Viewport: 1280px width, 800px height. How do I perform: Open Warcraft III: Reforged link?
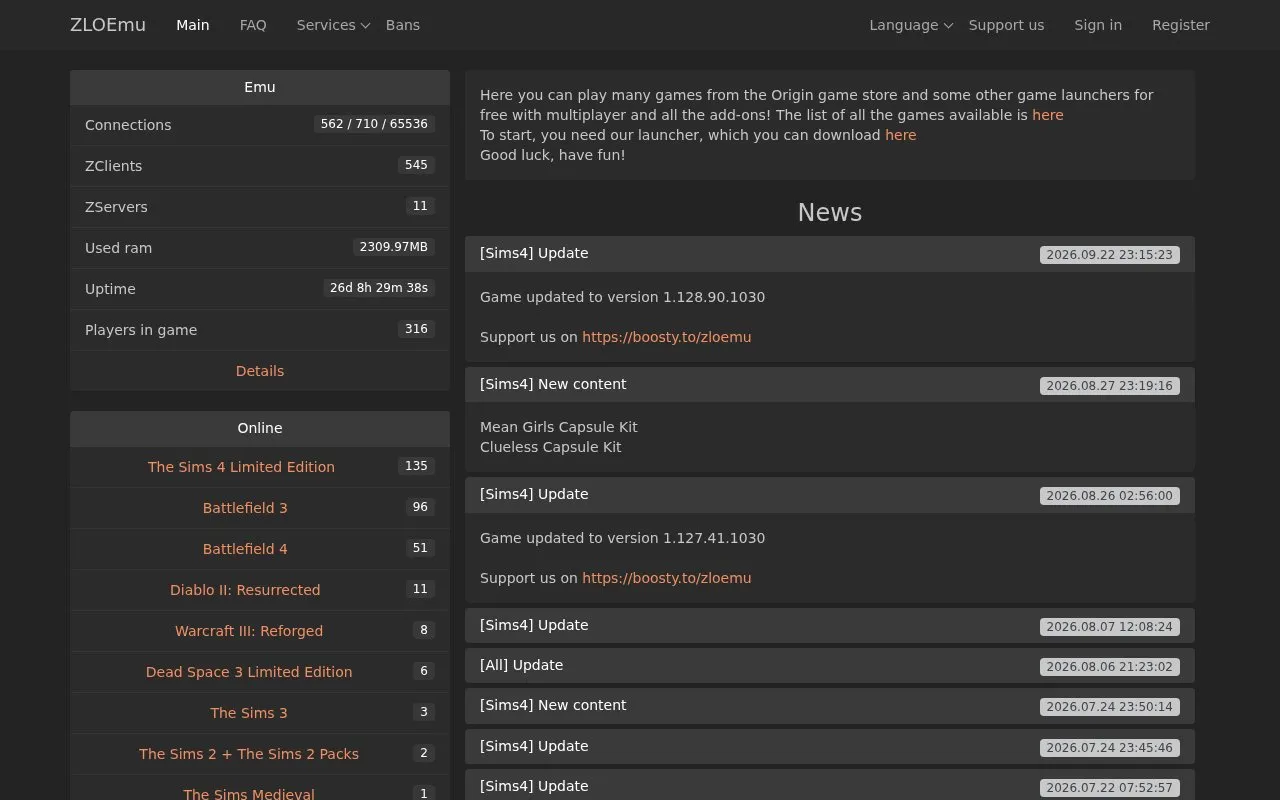tap(249, 631)
